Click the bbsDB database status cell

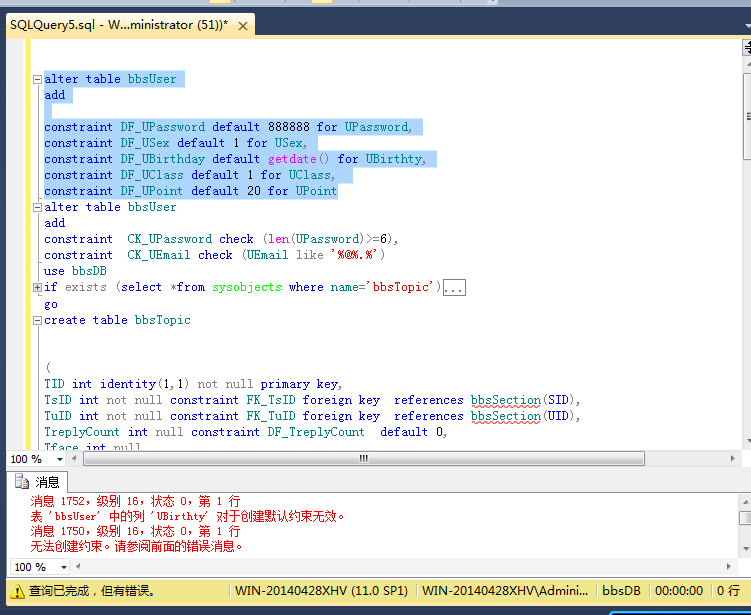621,591
